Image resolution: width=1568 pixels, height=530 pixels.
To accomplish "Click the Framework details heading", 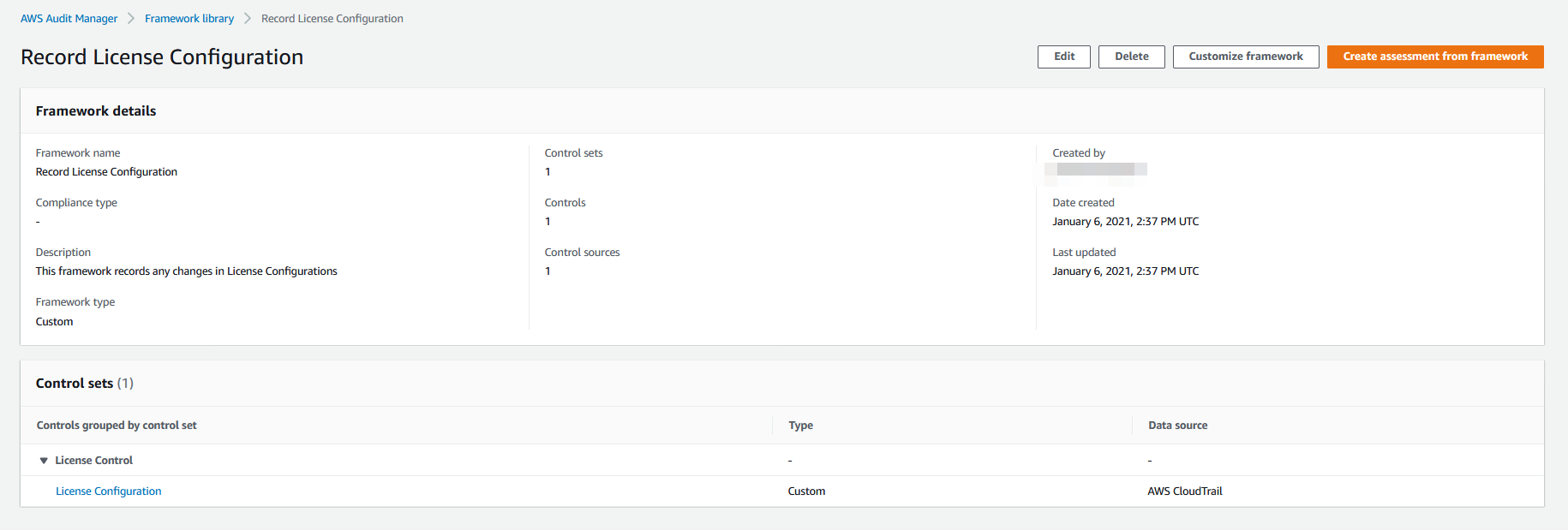I will coord(96,111).
